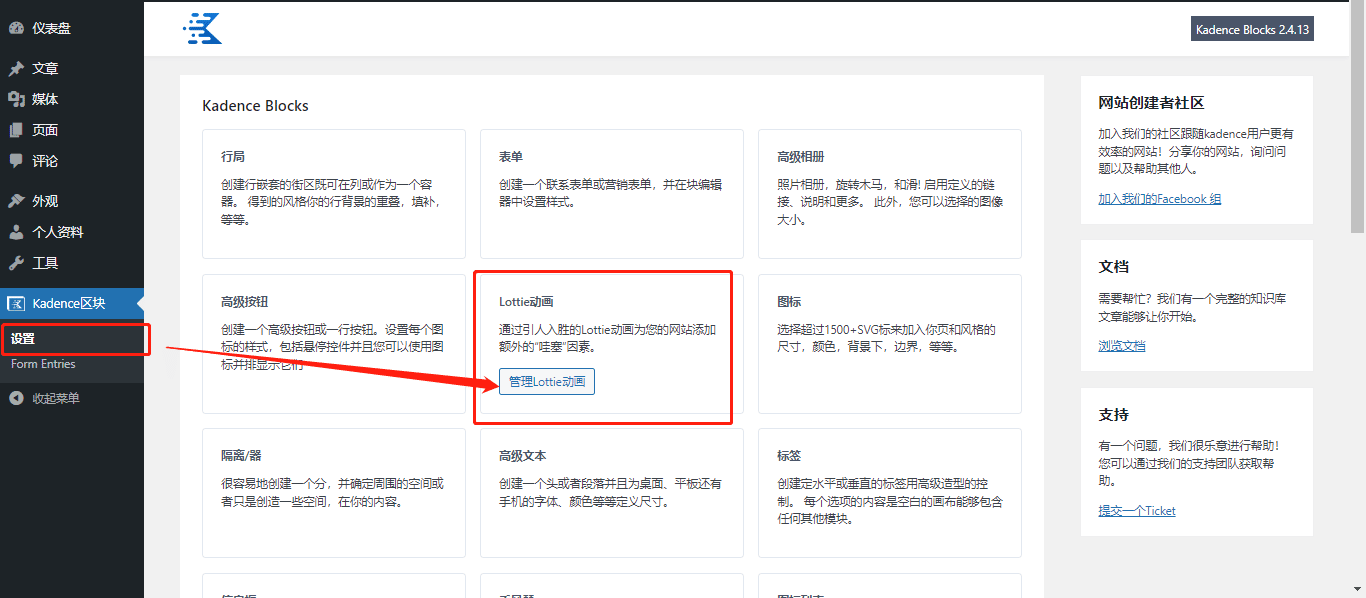This screenshot has height=598, width=1366.
Task: Click the Kadence Blocks section heading
Action: pyautogui.click(x=255, y=105)
